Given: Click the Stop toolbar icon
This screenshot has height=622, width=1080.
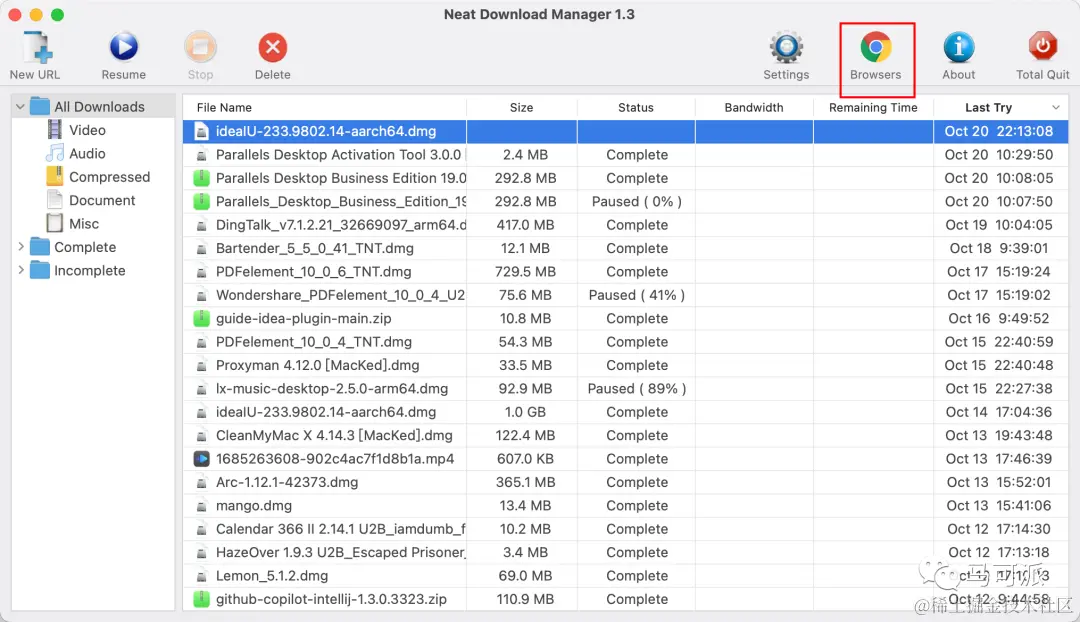Looking at the screenshot, I should [x=200, y=48].
